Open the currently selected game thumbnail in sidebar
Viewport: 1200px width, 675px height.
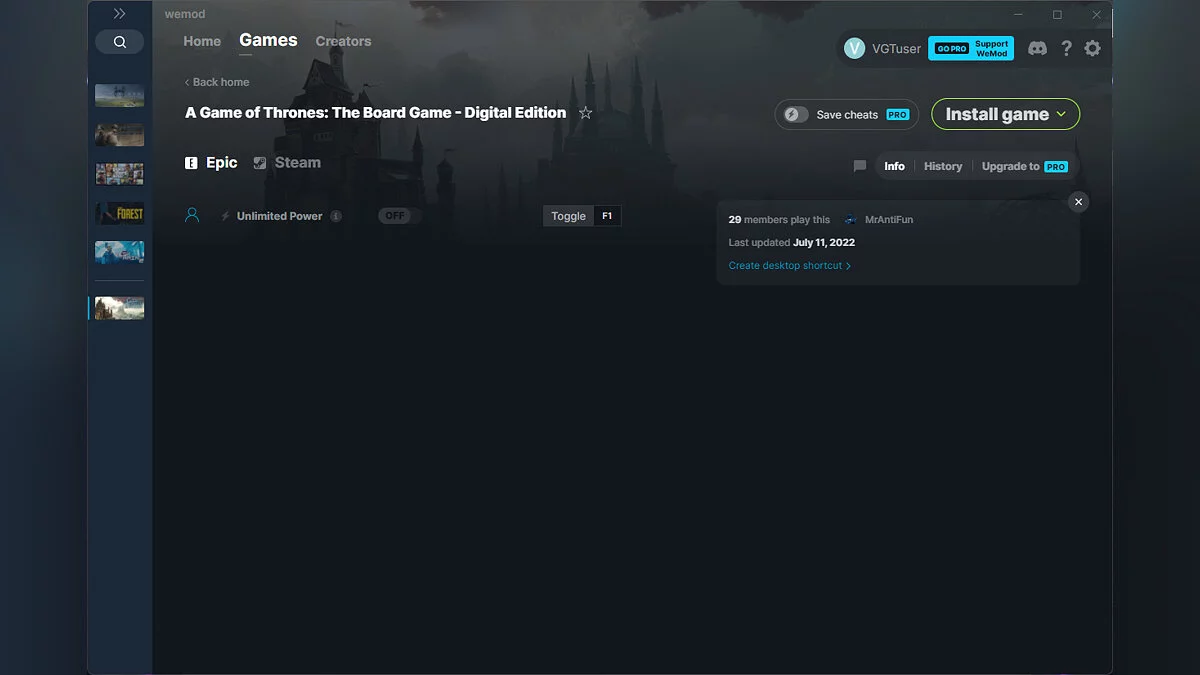coord(119,308)
